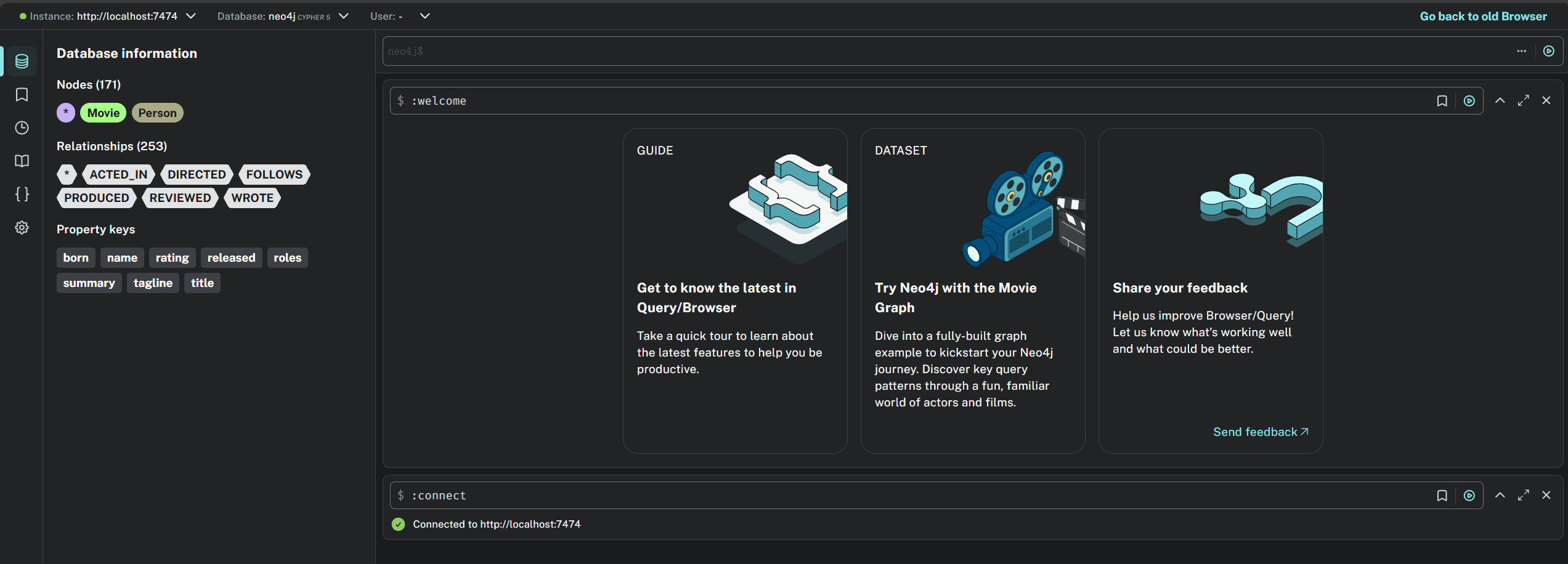Select the all-nodes asterisk label
Screen dimensions: 1568x564
pos(66,113)
